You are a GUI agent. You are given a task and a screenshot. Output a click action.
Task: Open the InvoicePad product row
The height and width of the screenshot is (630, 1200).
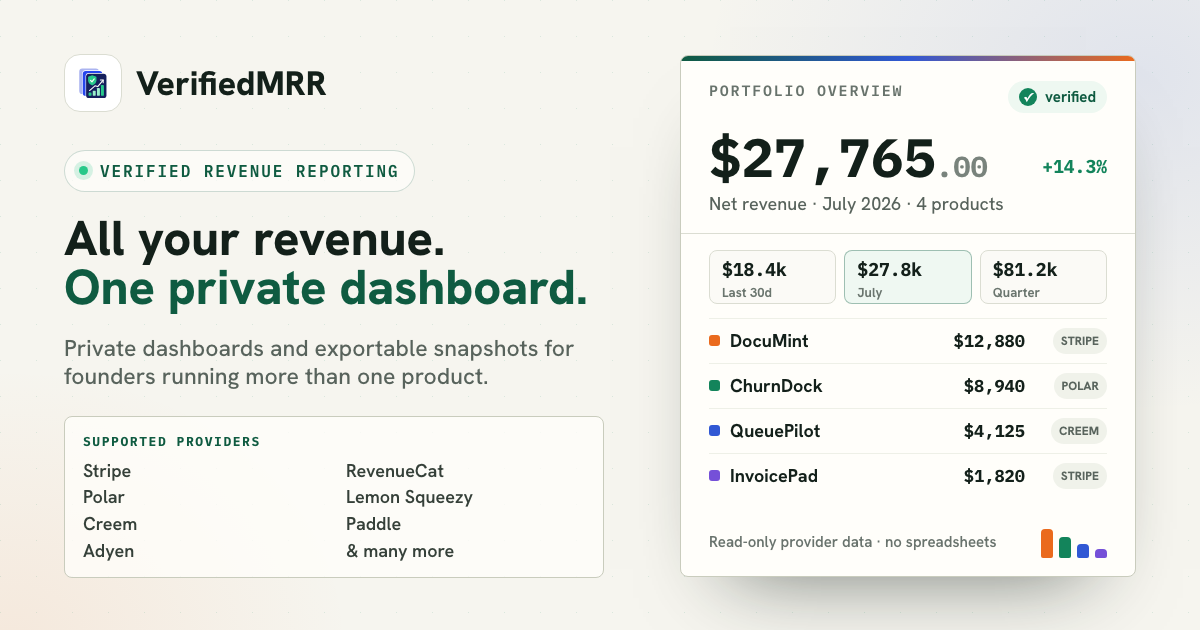908,476
